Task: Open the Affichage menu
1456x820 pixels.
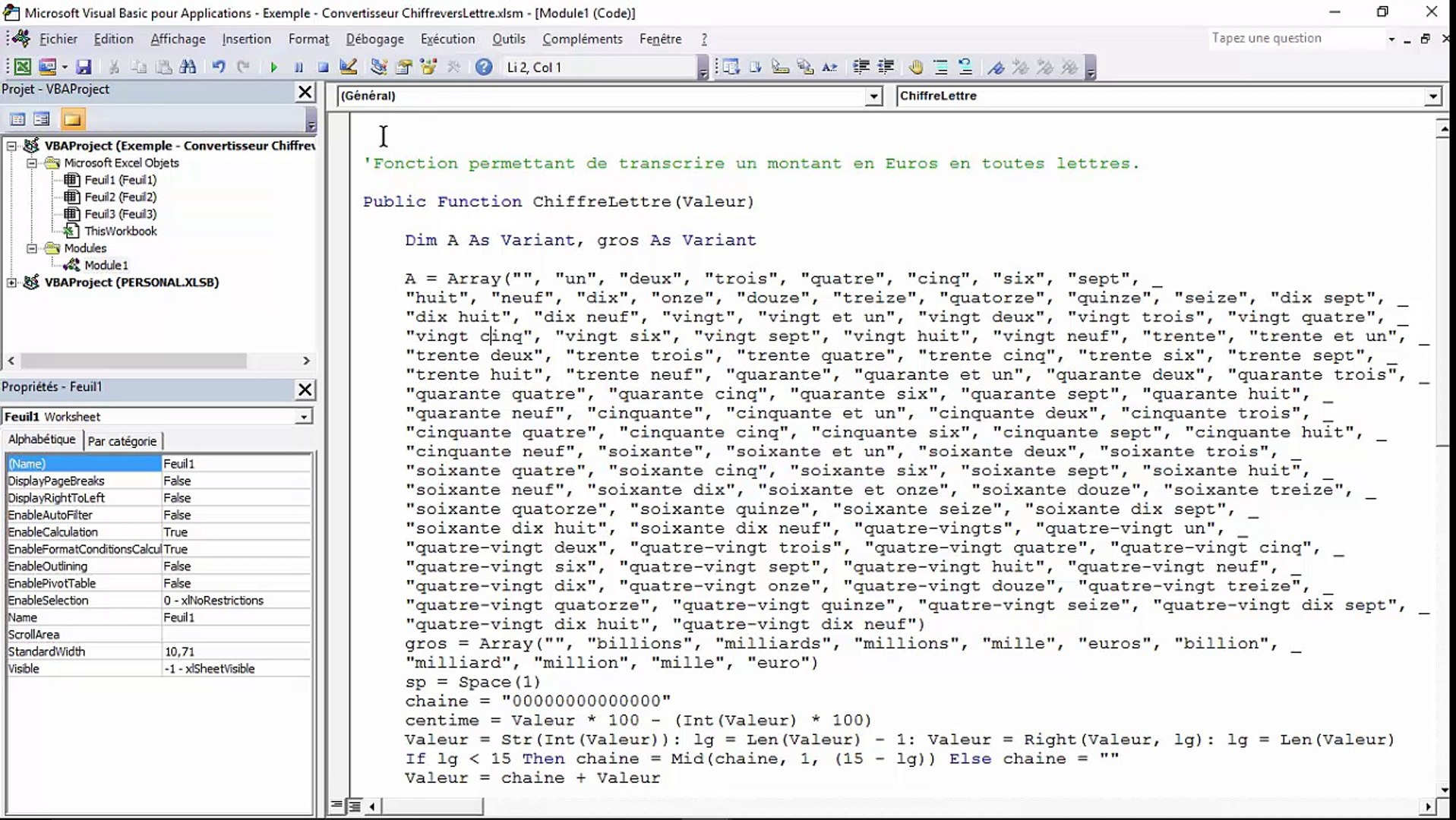Action: (x=178, y=39)
